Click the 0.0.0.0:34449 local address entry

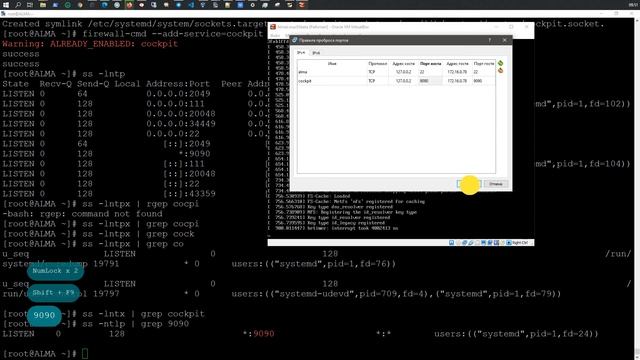181,124
